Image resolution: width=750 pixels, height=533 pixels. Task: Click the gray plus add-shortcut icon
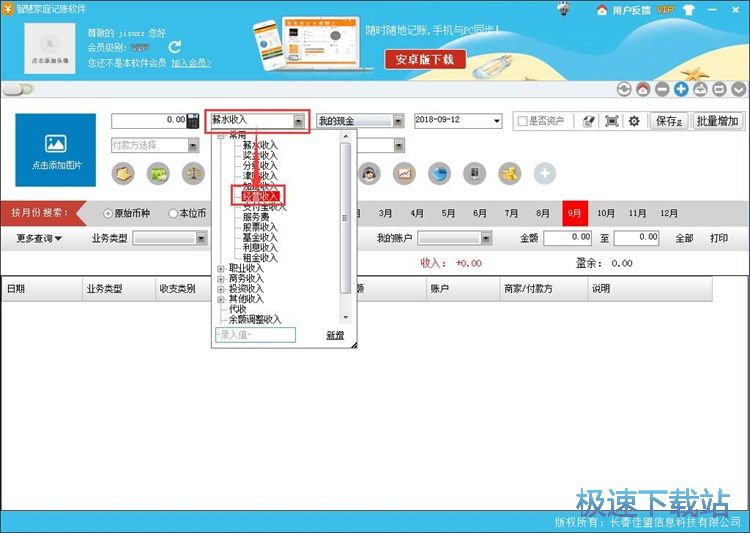[545, 174]
